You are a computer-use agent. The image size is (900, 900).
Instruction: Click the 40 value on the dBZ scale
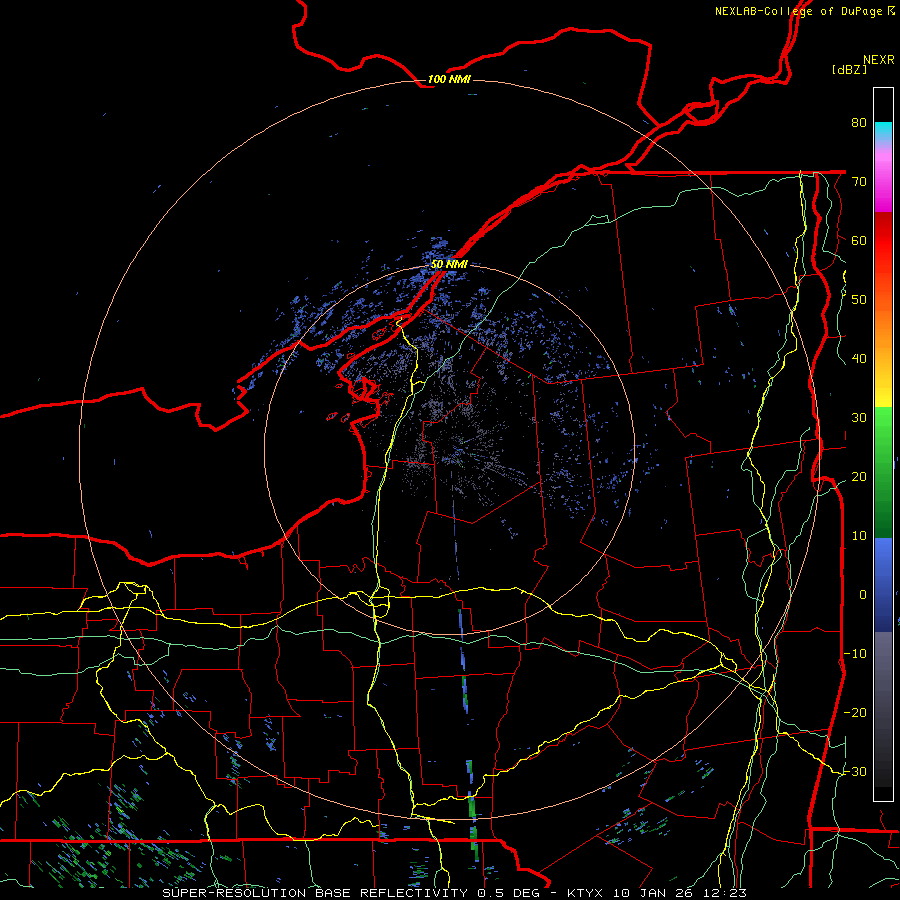point(859,359)
